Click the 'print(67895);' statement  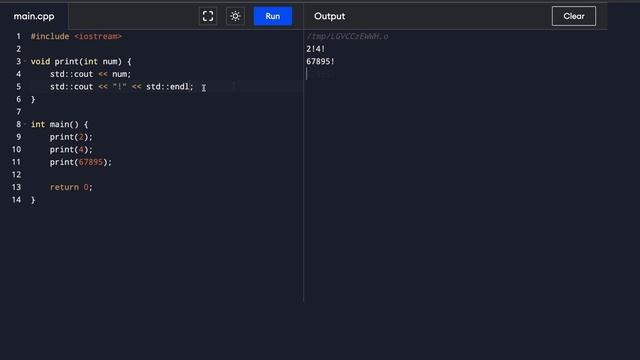pos(81,162)
